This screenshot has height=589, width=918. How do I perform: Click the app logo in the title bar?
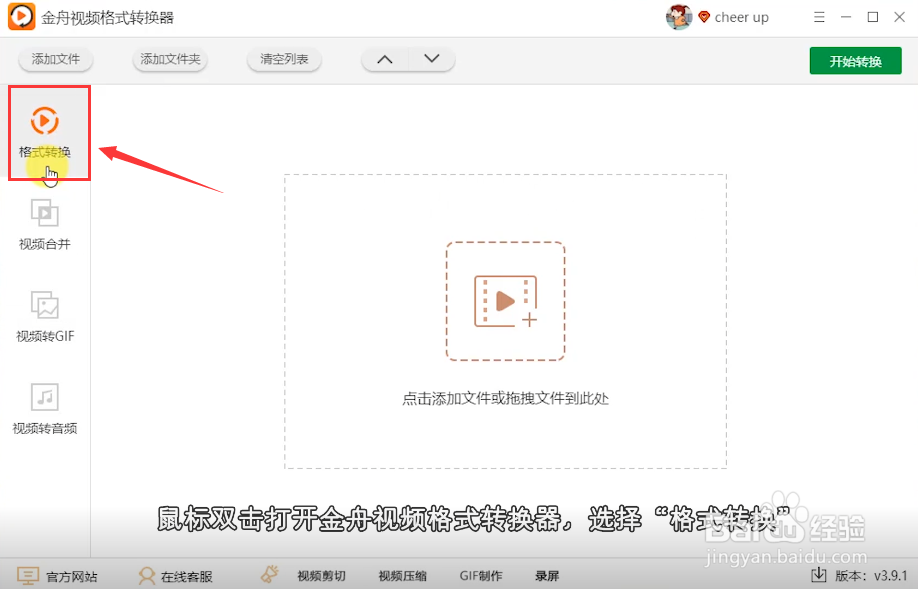click(21, 17)
